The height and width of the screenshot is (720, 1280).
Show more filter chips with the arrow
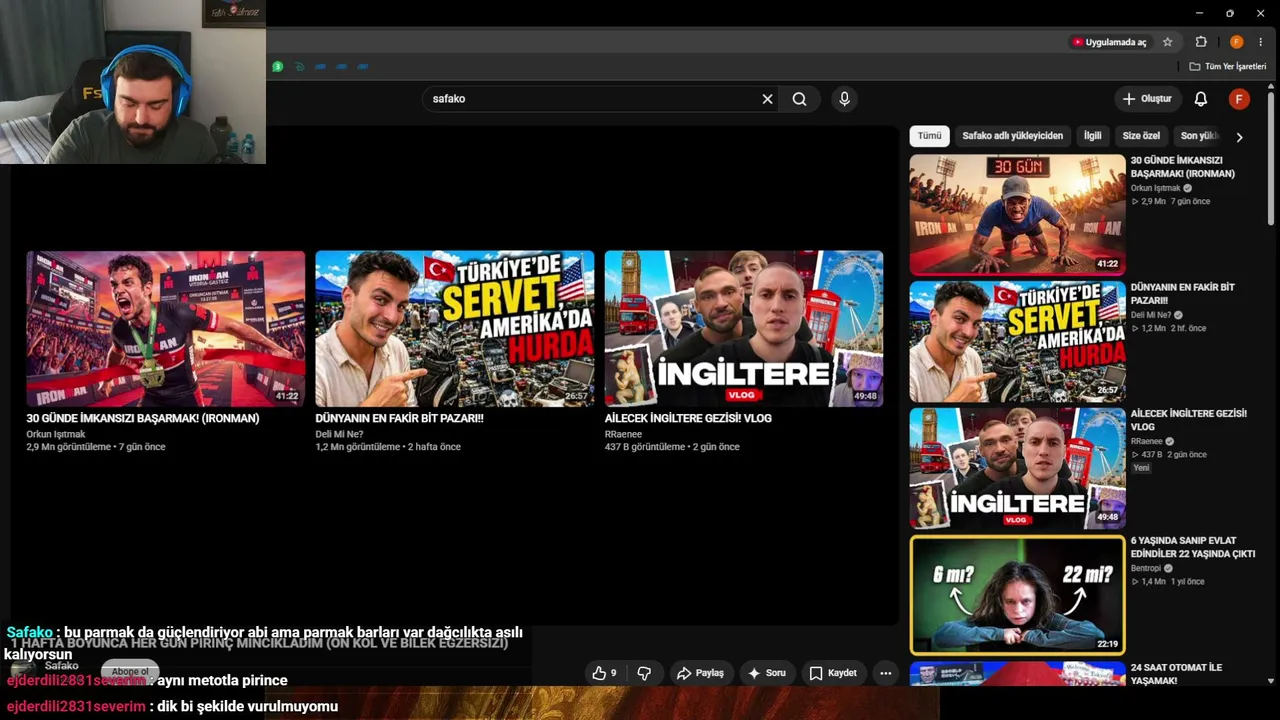[1239, 137]
